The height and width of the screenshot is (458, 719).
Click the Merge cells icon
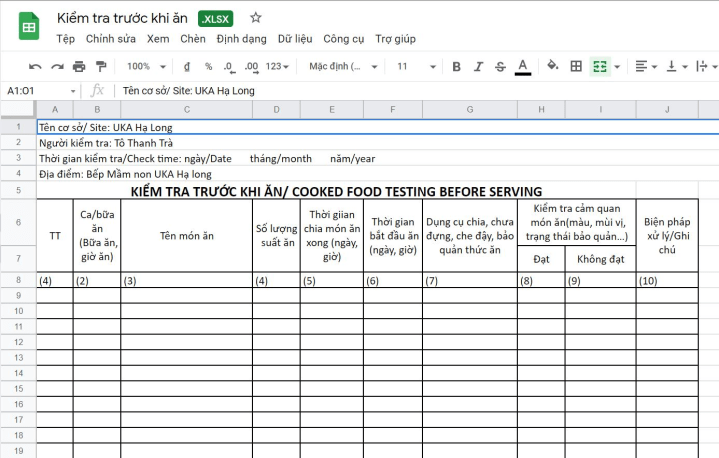point(600,67)
